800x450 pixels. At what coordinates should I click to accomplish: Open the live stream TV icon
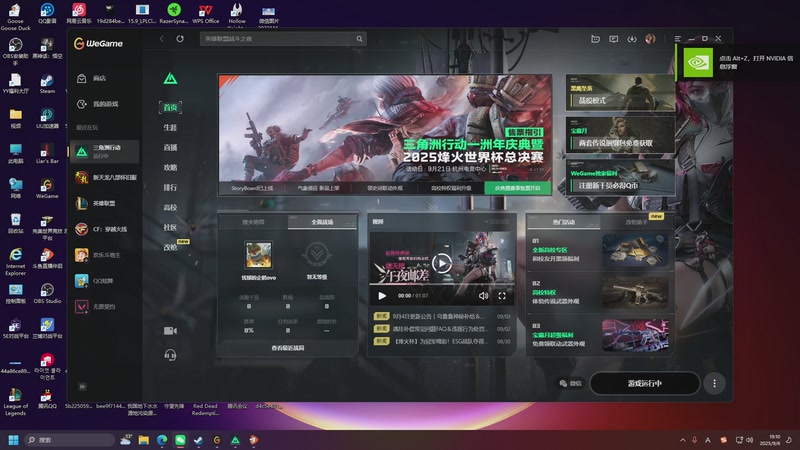595,39
